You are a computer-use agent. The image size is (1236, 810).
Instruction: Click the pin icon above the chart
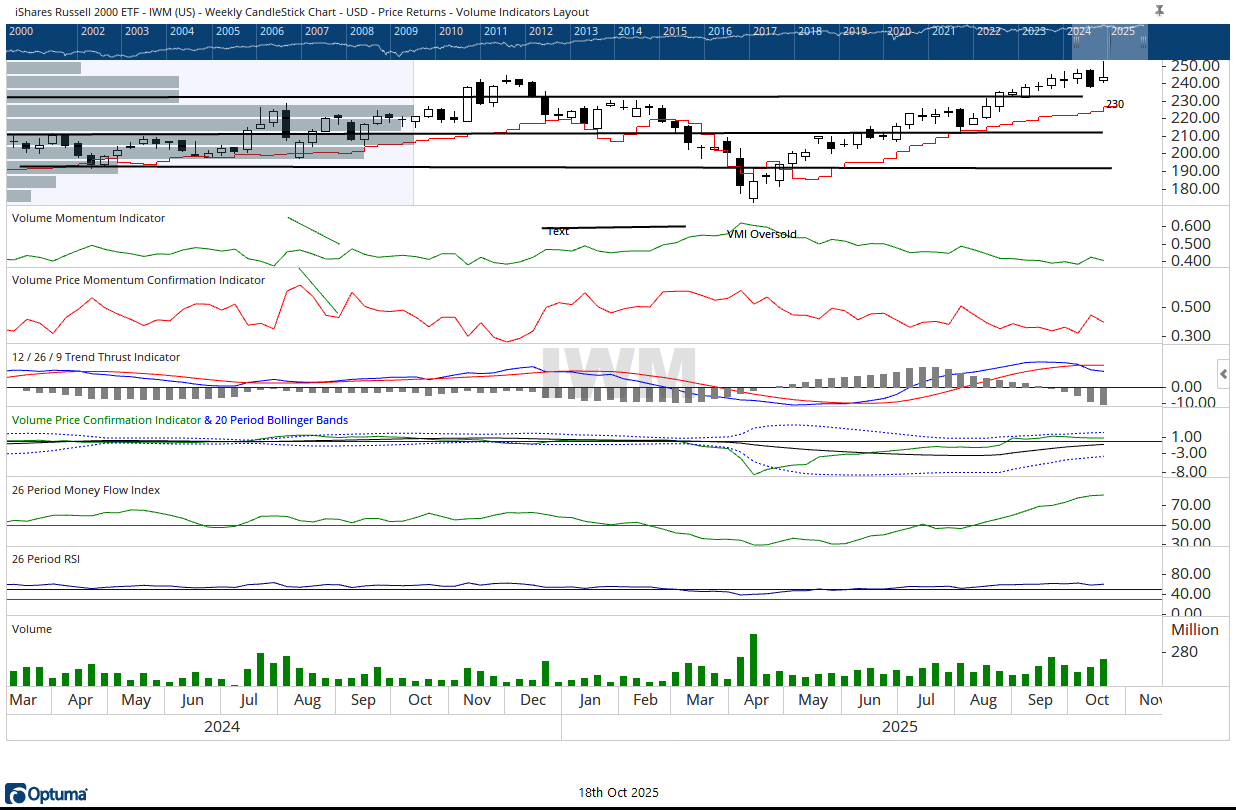tap(1159, 10)
